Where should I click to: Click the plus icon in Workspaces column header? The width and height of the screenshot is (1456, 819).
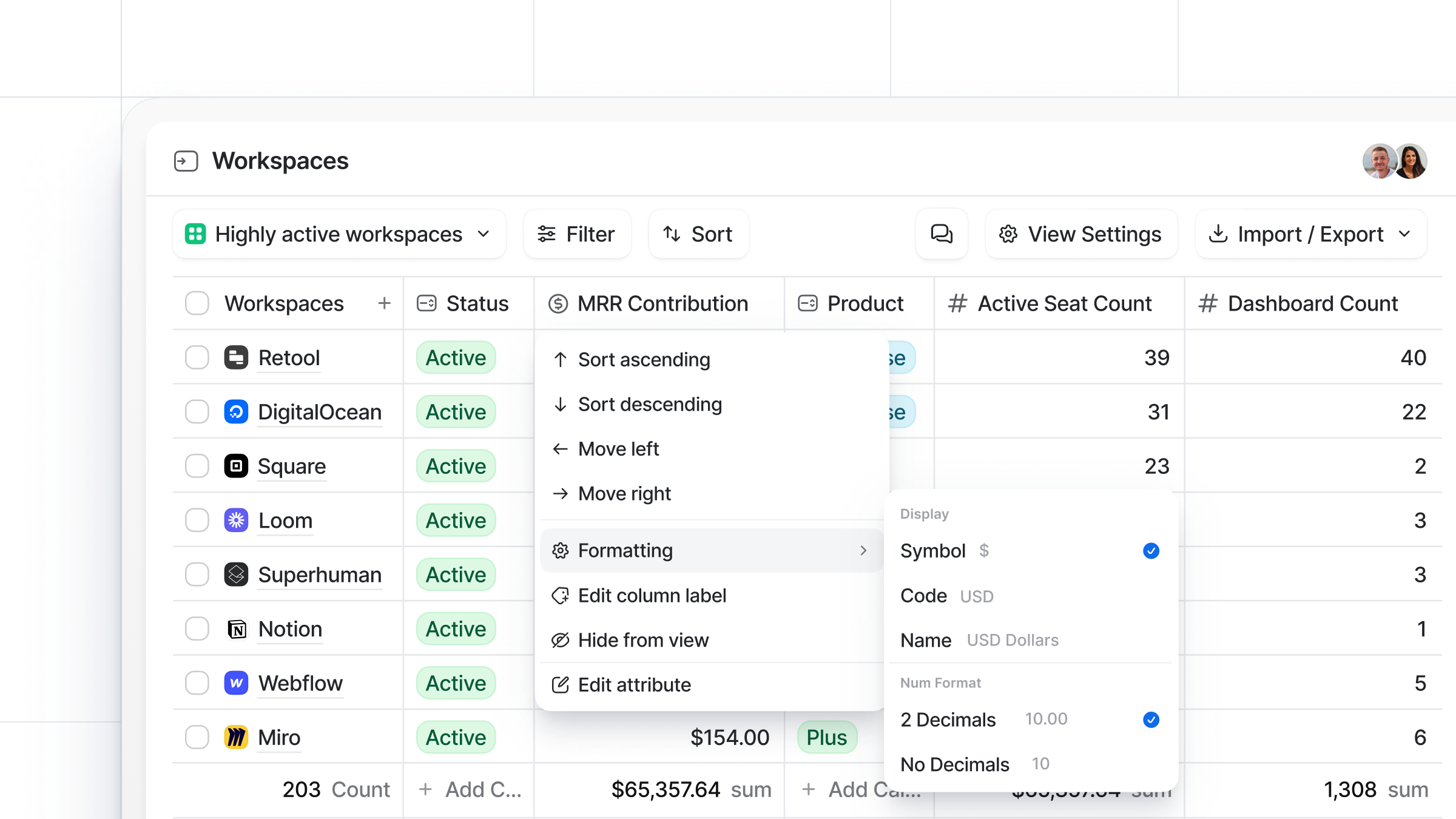[384, 303]
